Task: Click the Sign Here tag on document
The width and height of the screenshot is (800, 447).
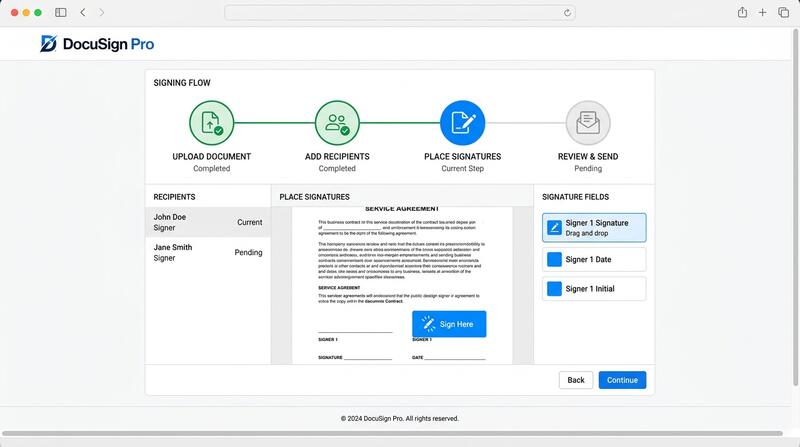Action: (449, 324)
